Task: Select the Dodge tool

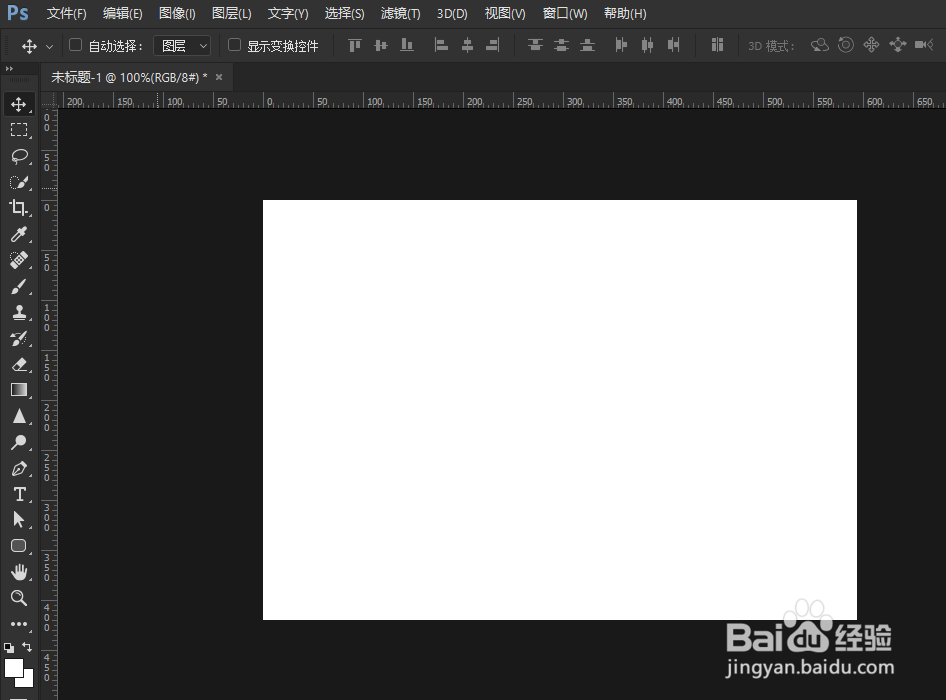Action: coord(19,442)
